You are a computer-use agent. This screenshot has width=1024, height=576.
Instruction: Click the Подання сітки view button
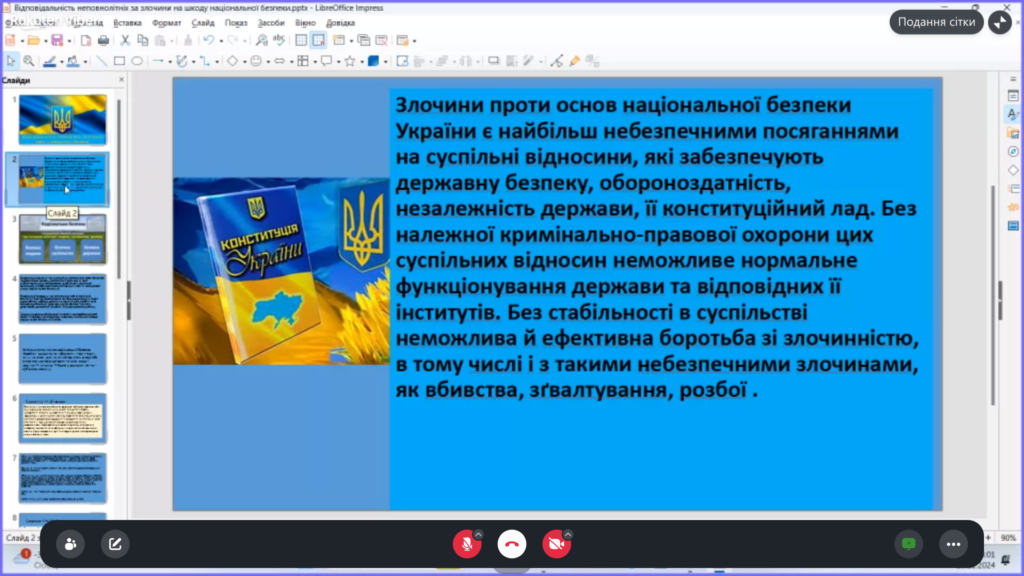coord(936,22)
